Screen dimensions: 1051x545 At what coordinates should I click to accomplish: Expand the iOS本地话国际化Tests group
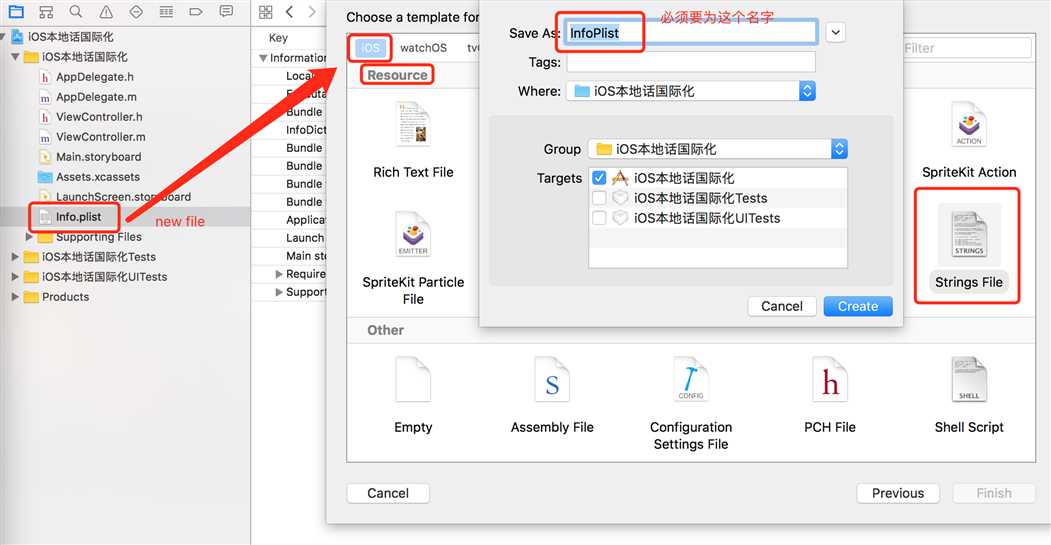(15, 257)
